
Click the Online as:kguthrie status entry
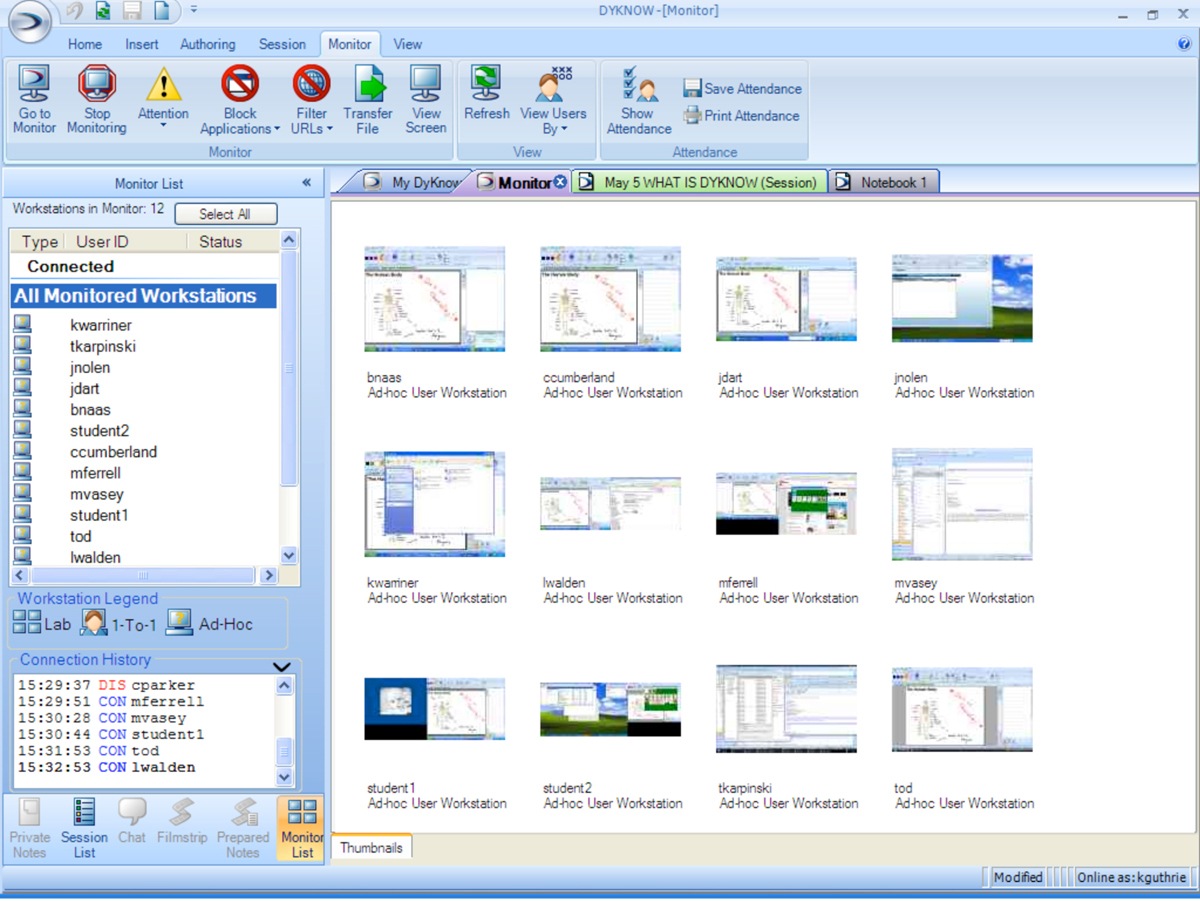(x=1131, y=877)
